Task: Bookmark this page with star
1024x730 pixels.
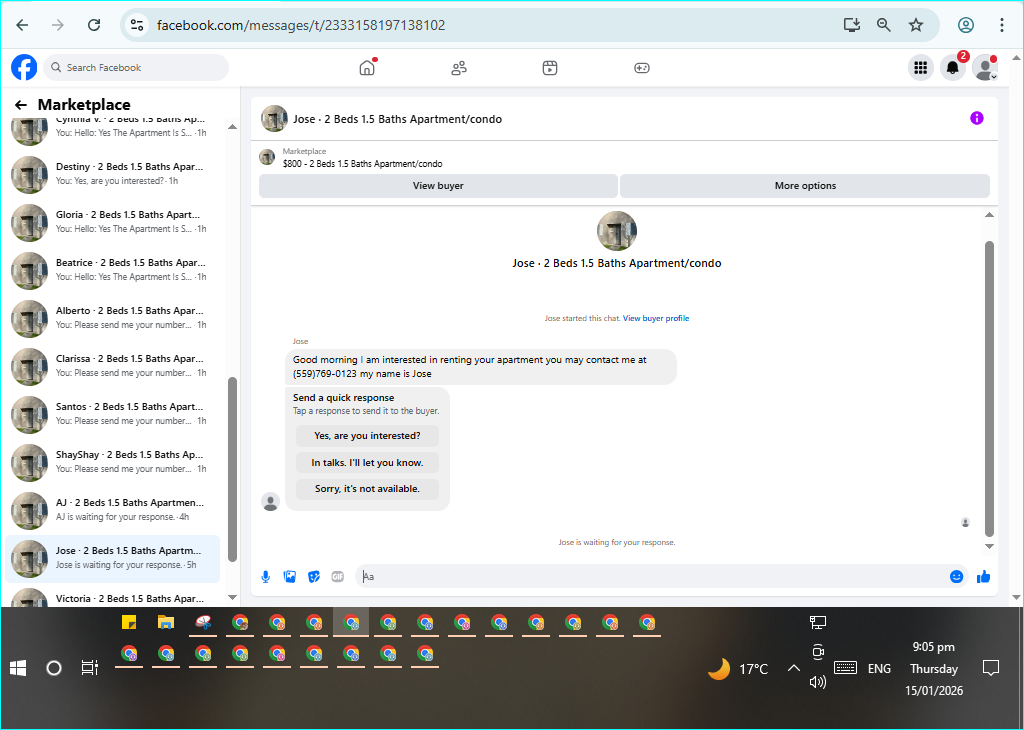Action: click(916, 25)
